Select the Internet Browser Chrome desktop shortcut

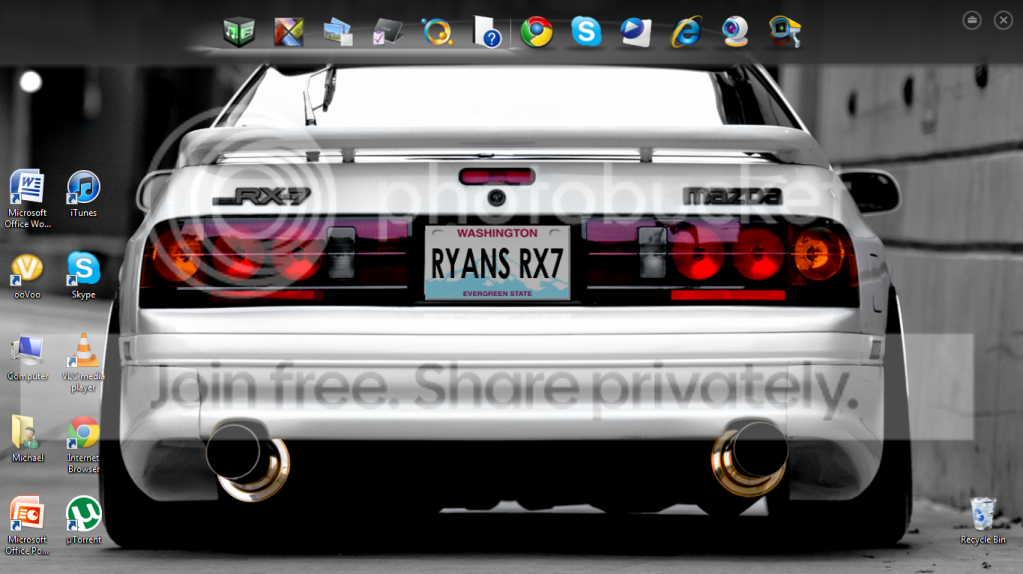[84, 445]
